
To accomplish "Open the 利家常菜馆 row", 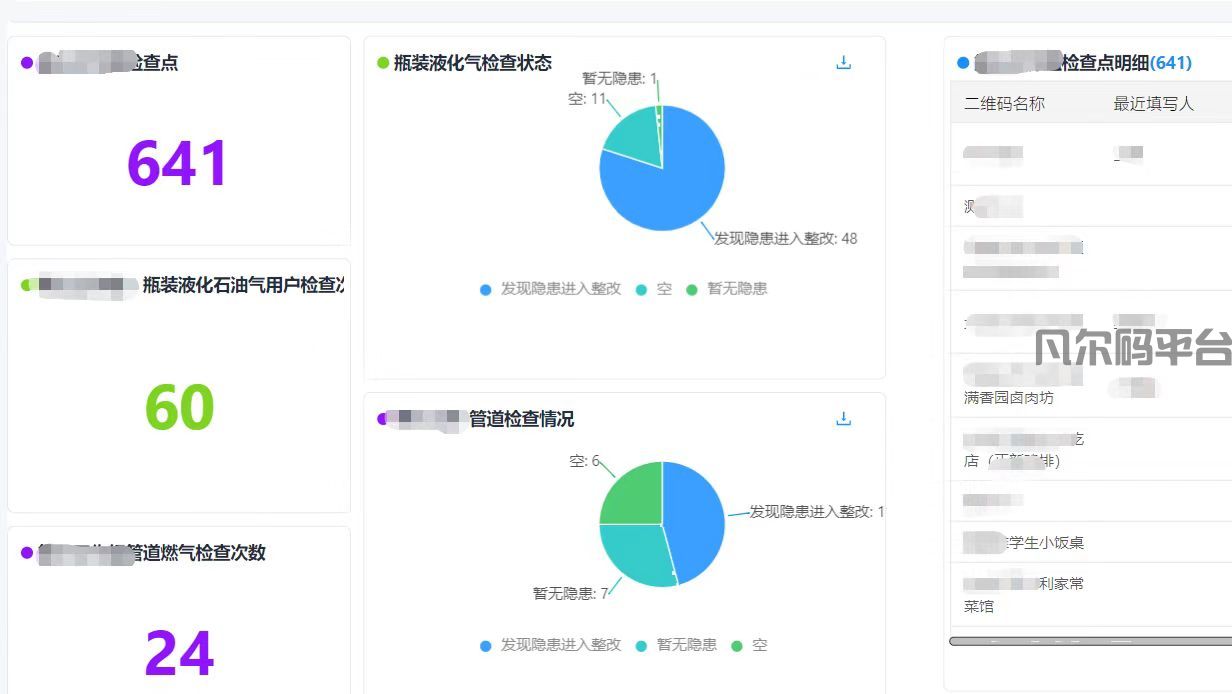I will [x=1091, y=594].
